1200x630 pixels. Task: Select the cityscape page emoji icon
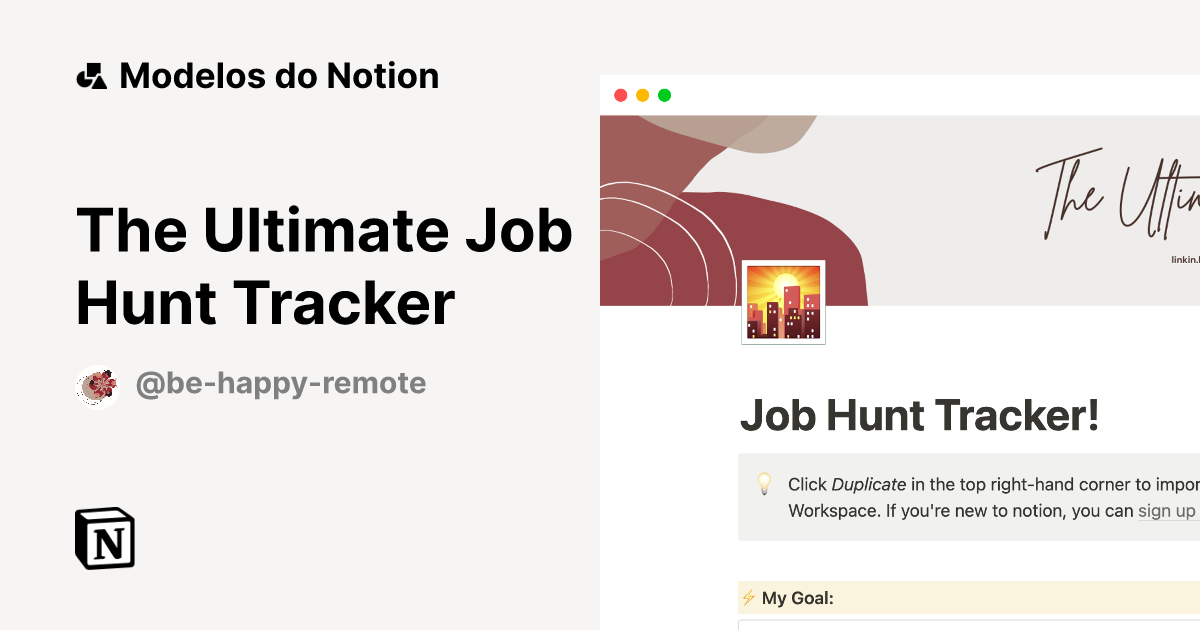pyautogui.click(x=783, y=302)
